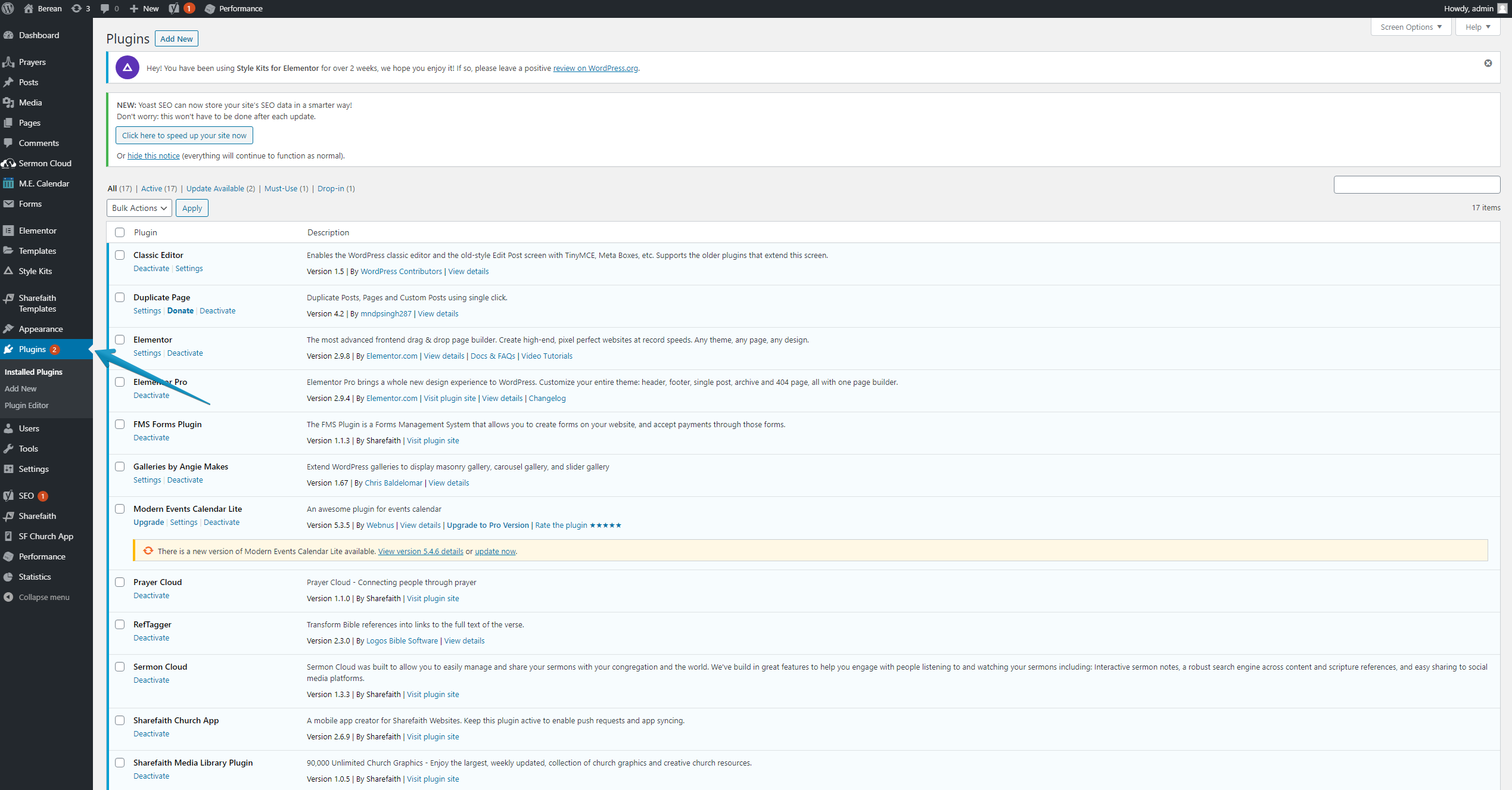Dismiss the Style Kits review notice

pos(1488,63)
